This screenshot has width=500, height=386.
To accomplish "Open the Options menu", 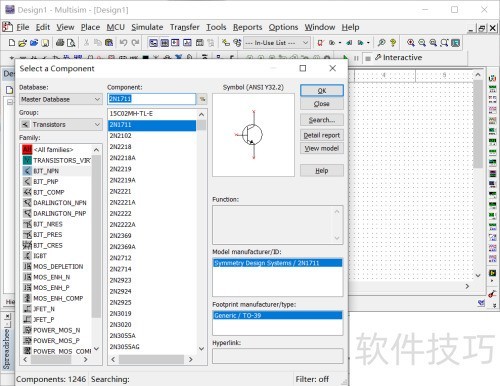I will click(283, 27).
